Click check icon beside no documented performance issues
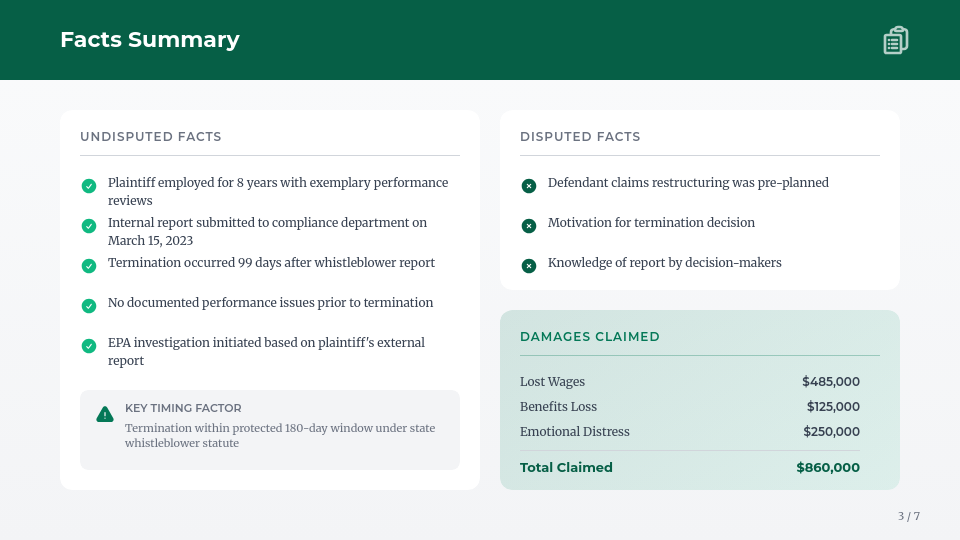 [x=89, y=306]
